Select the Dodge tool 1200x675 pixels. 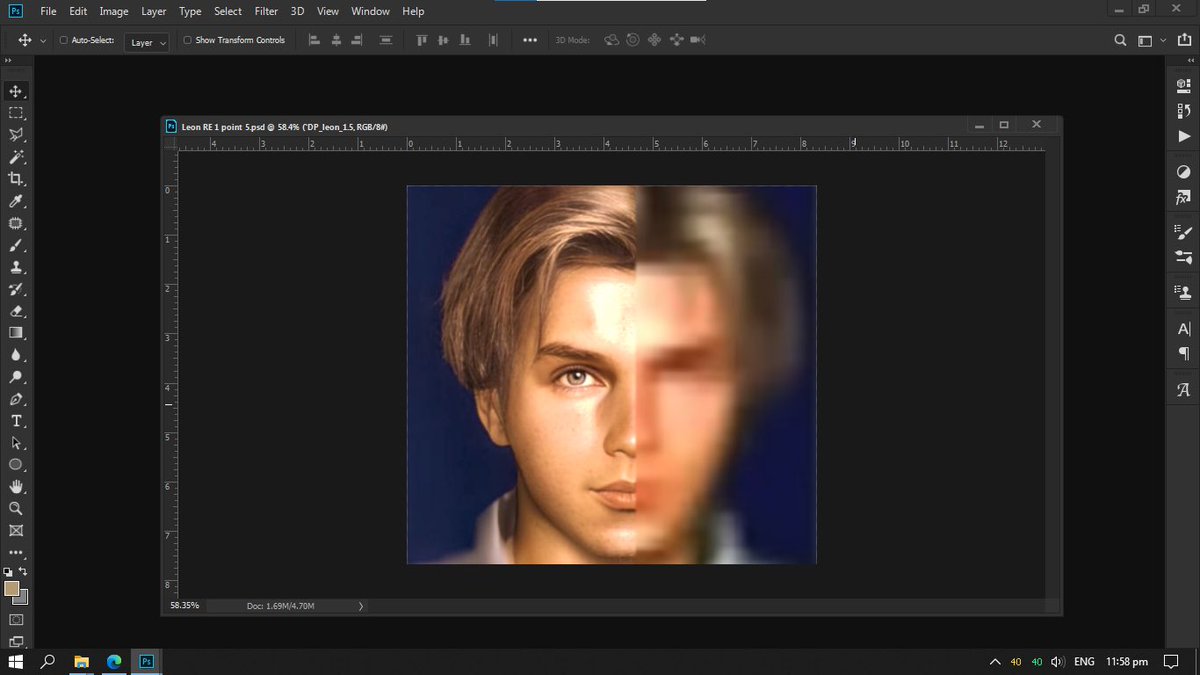(16, 377)
